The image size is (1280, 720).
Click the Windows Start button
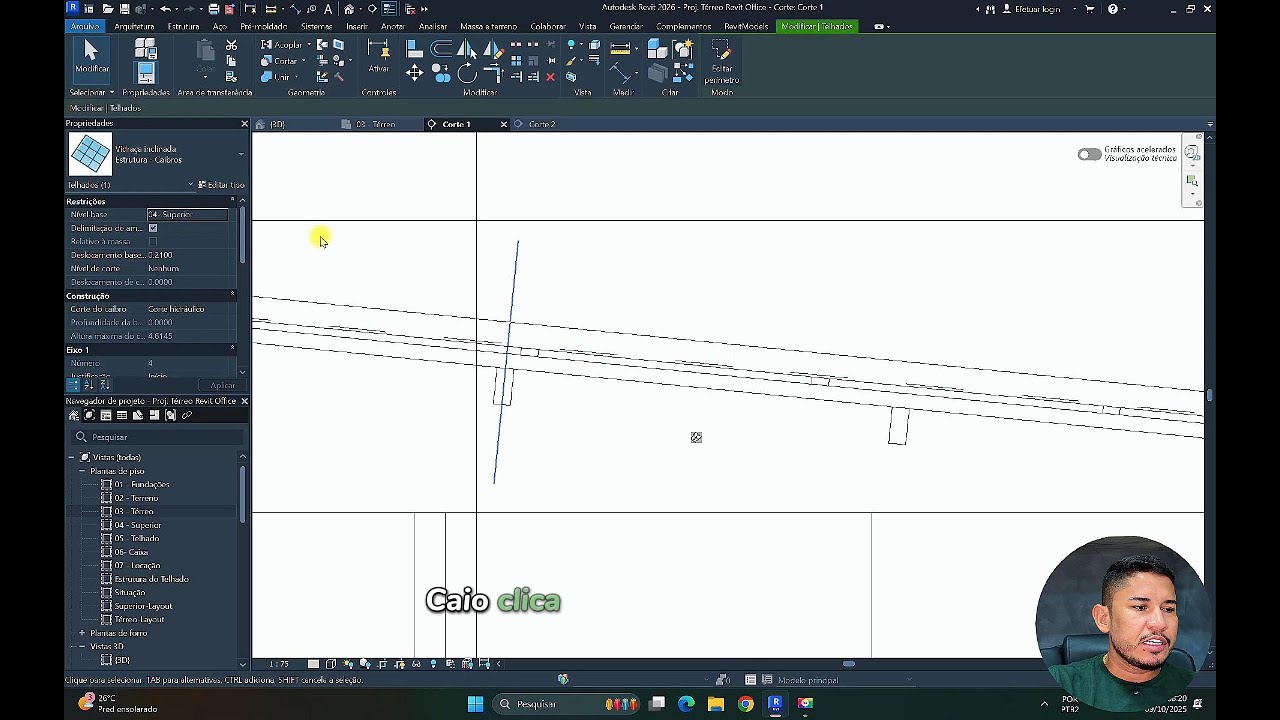(475, 704)
